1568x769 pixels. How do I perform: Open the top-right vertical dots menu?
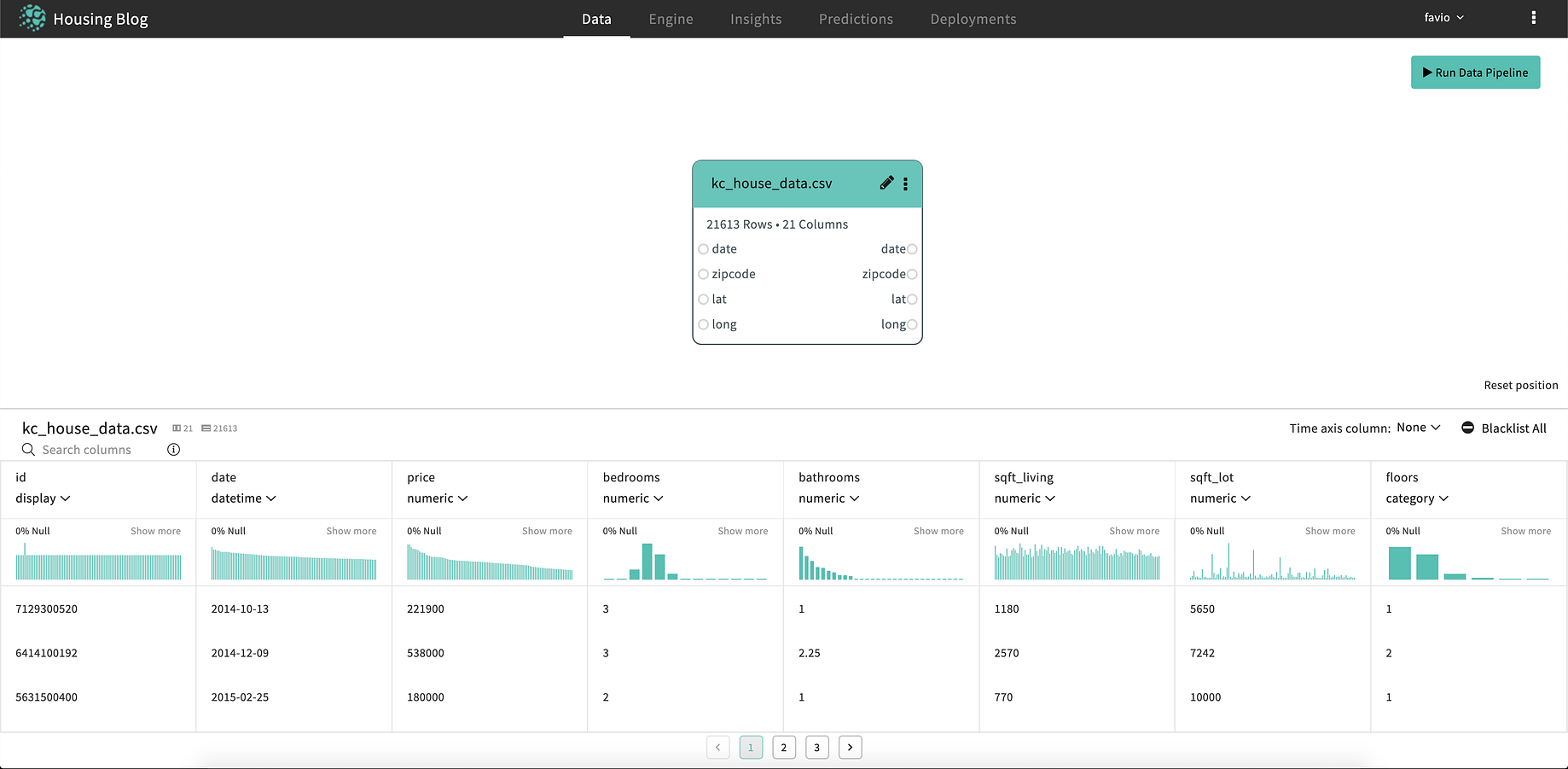(x=1533, y=18)
